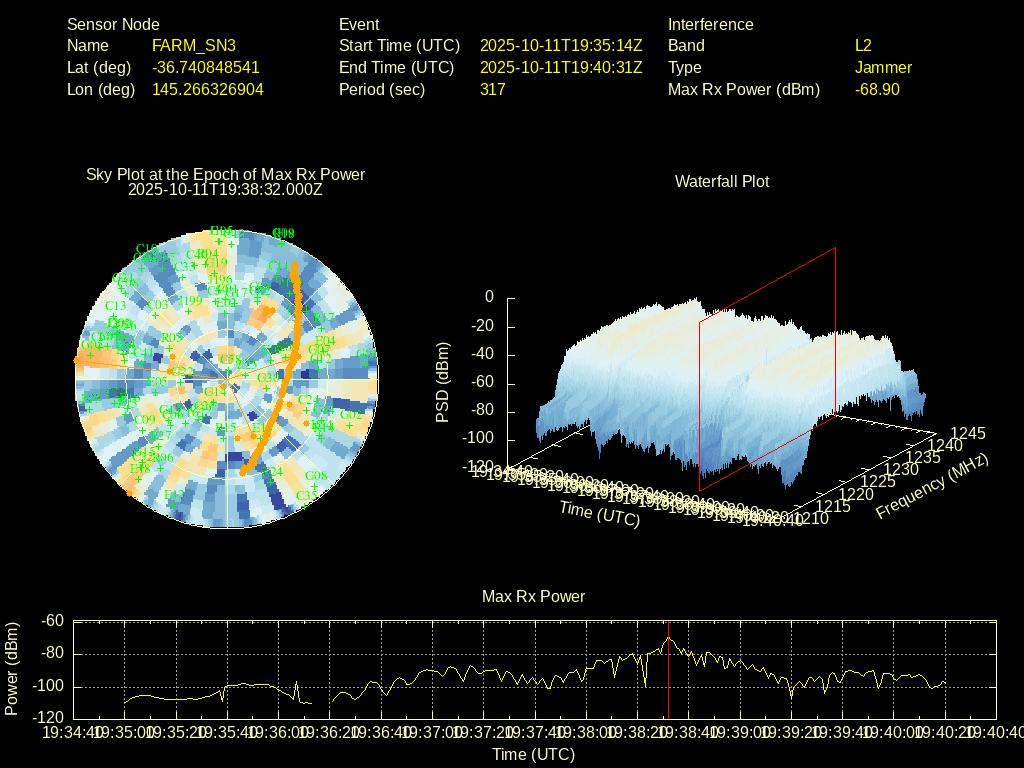Click the event End Time value
Screen dimensions: 1024x768
[x=561, y=68]
